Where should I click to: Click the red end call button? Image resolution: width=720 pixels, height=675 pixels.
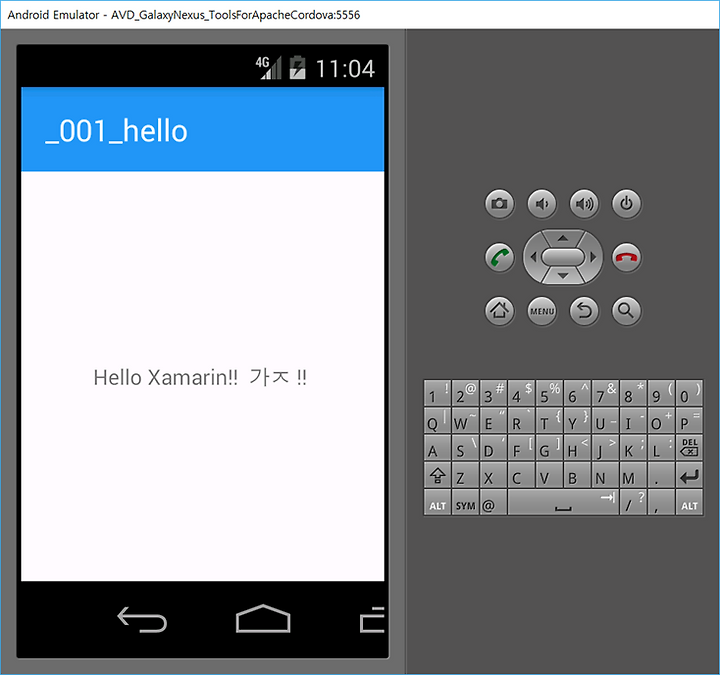pos(626,257)
